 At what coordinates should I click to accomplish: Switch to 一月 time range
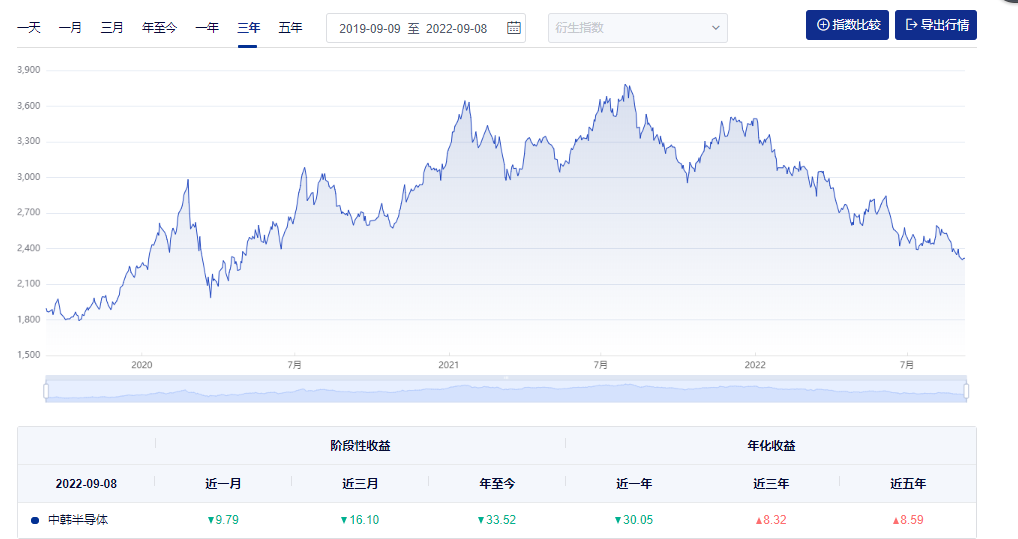70,28
